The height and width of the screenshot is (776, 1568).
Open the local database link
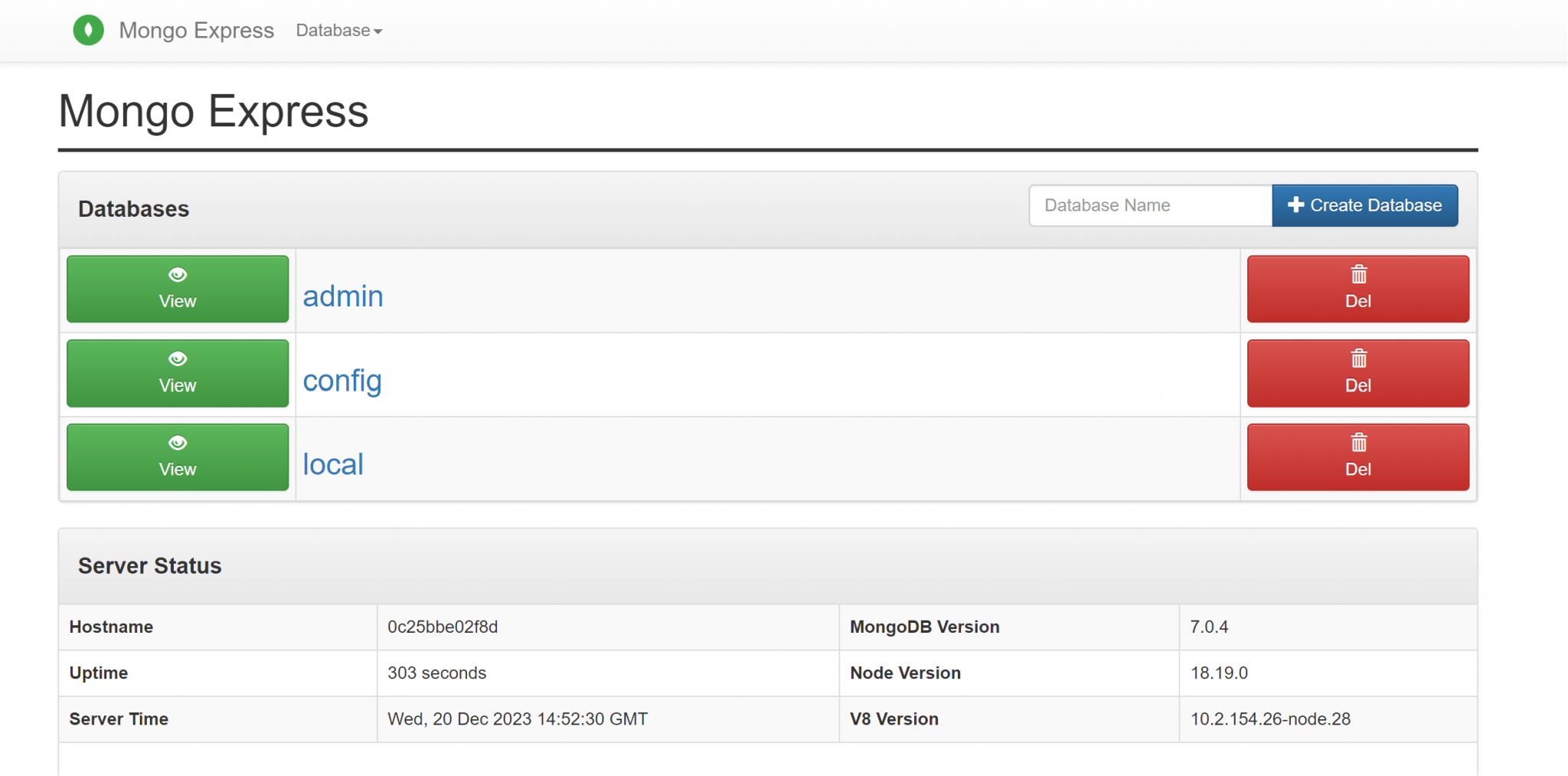333,464
